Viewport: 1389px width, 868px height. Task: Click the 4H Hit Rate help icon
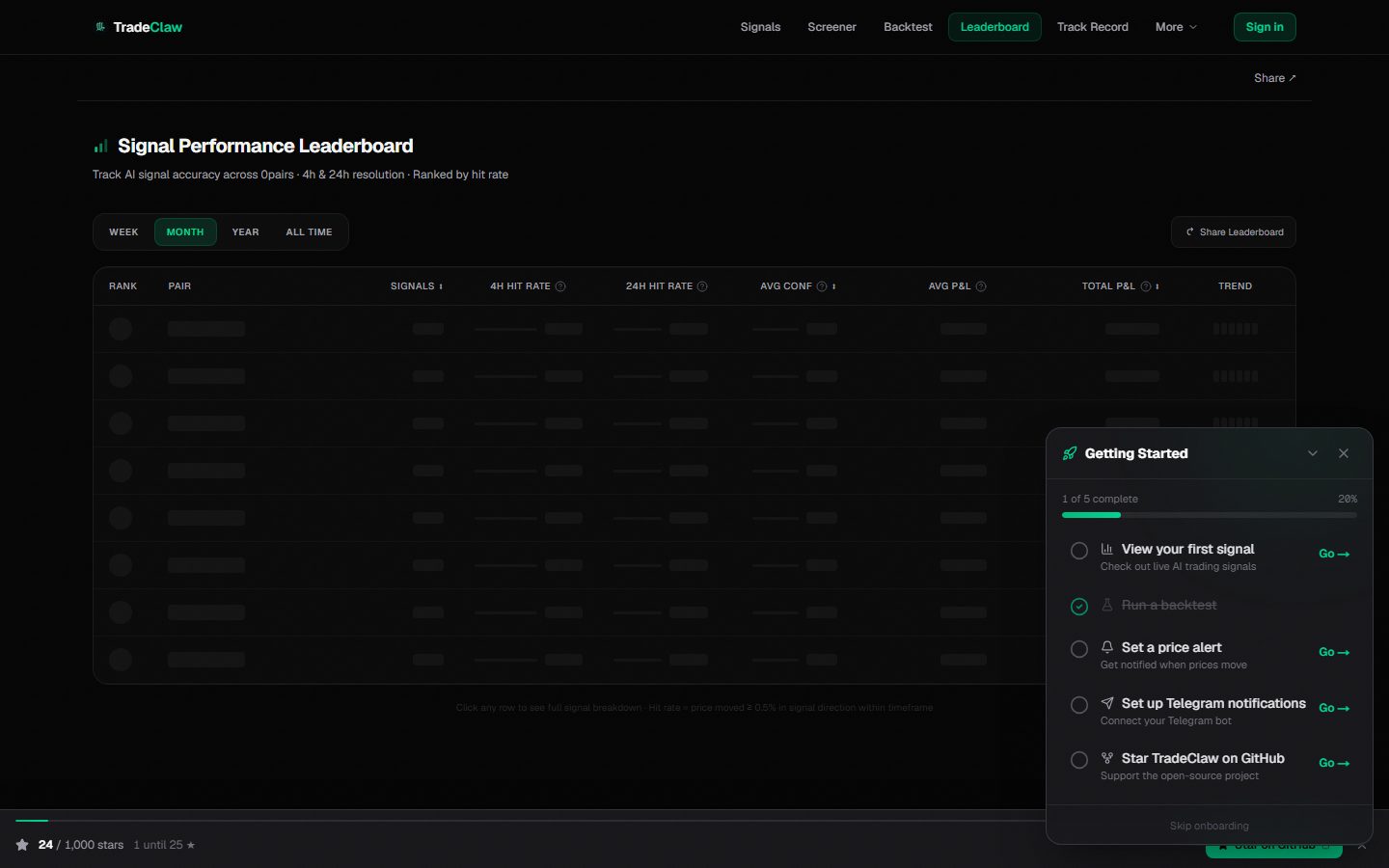(560, 286)
